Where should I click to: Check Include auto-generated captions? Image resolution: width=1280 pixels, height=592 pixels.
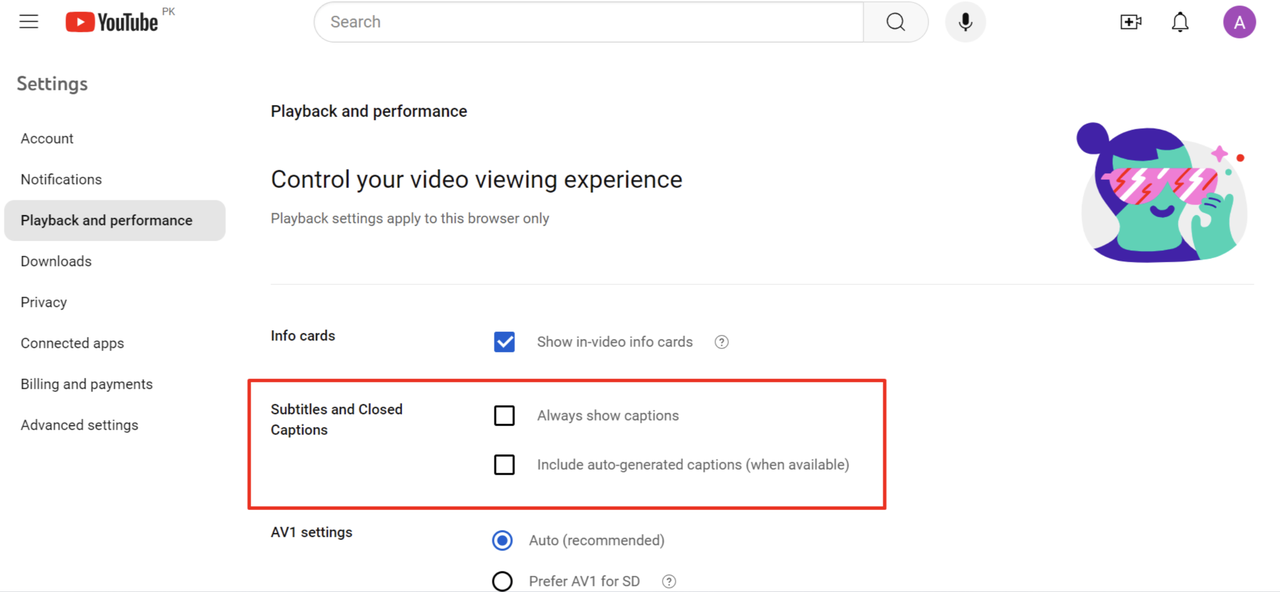504,464
